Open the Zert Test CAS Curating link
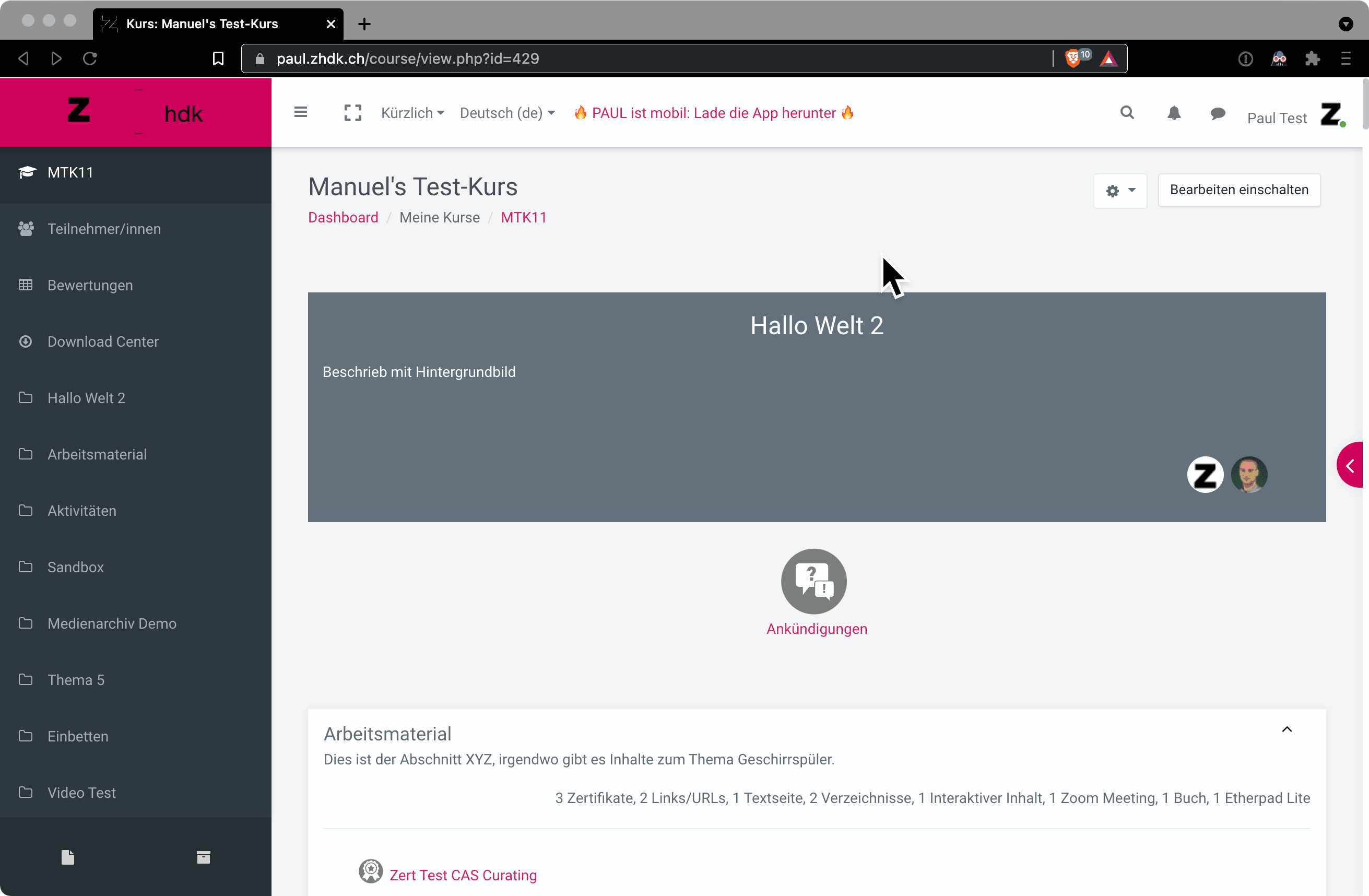 click(463, 875)
